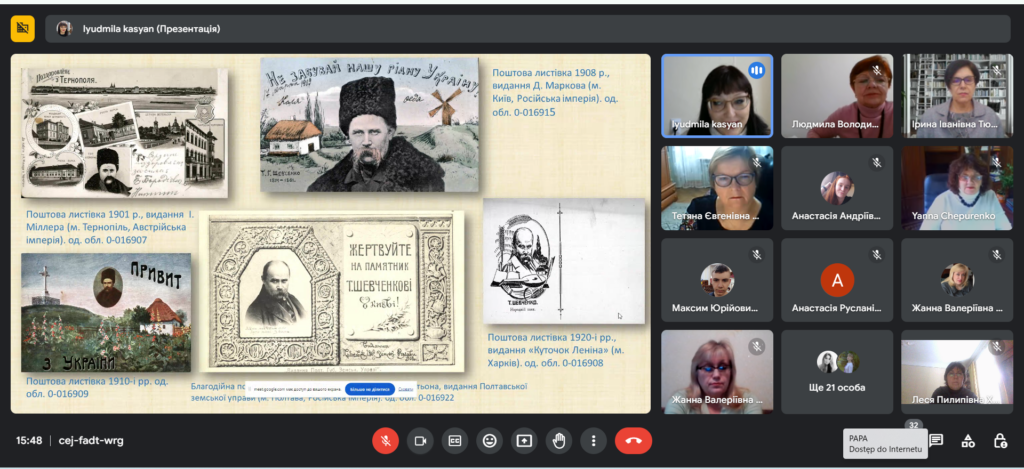Click the 32 participants count badge

[x=912, y=425]
